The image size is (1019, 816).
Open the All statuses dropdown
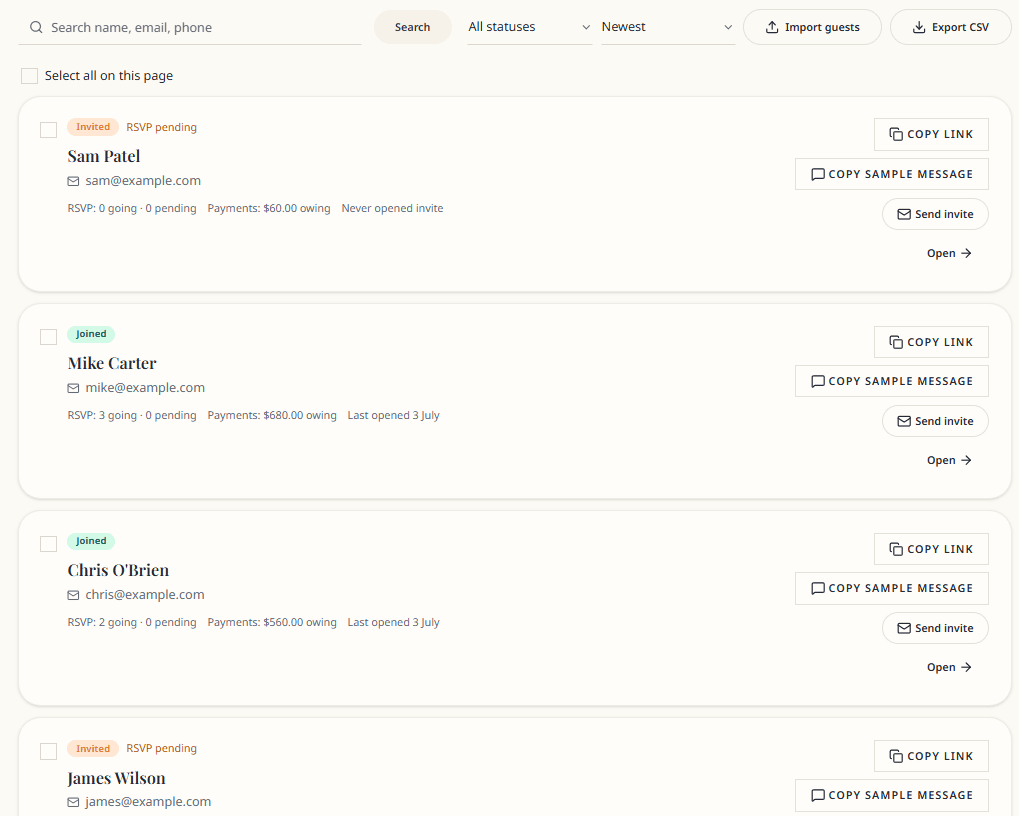pyautogui.click(x=530, y=27)
